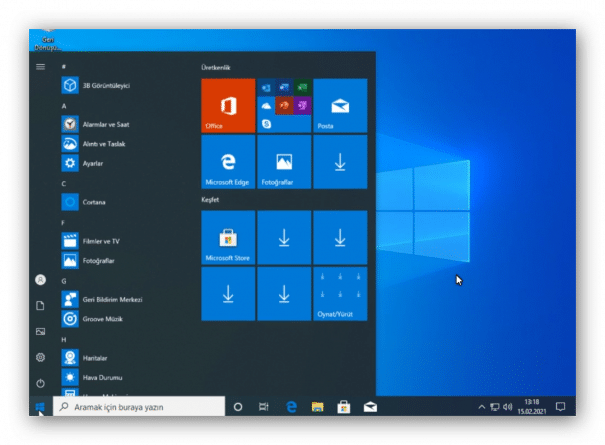Open Edge from taskbar
This screenshot has width=605, height=445.
pyautogui.click(x=291, y=406)
